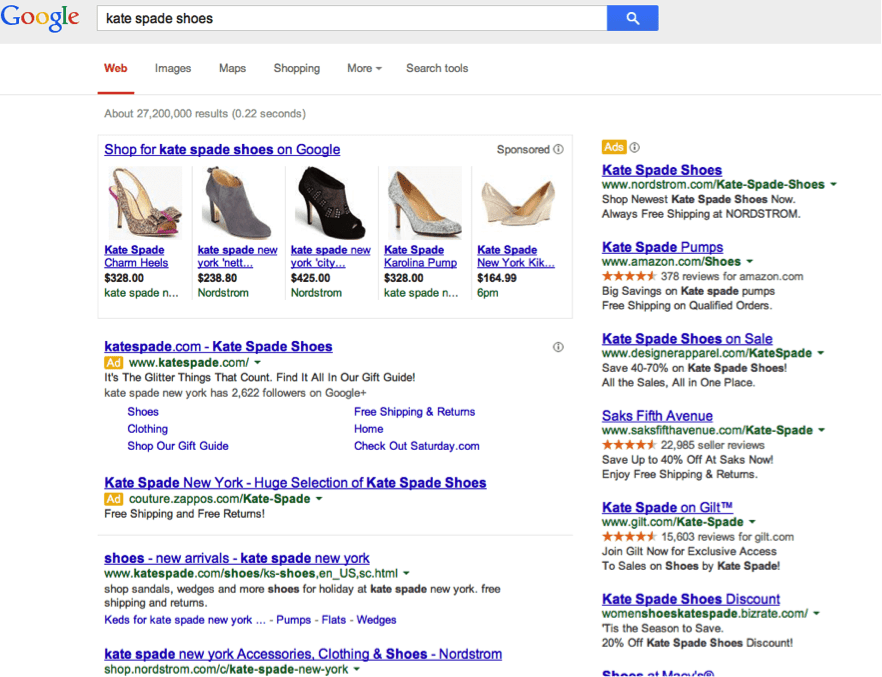The height and width of the screenshot is (677, 882).
Task: Click the info icon beside katespade.com ad
Action: click(x=558, y=347)
